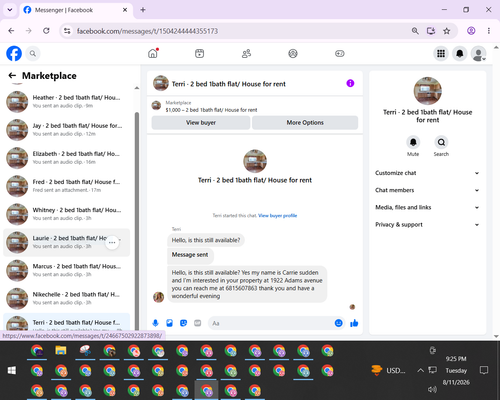The height and width of the screenshot is (400, 500).
Task: Click the Chrome zoom icon in address bar
Action: 415,31
